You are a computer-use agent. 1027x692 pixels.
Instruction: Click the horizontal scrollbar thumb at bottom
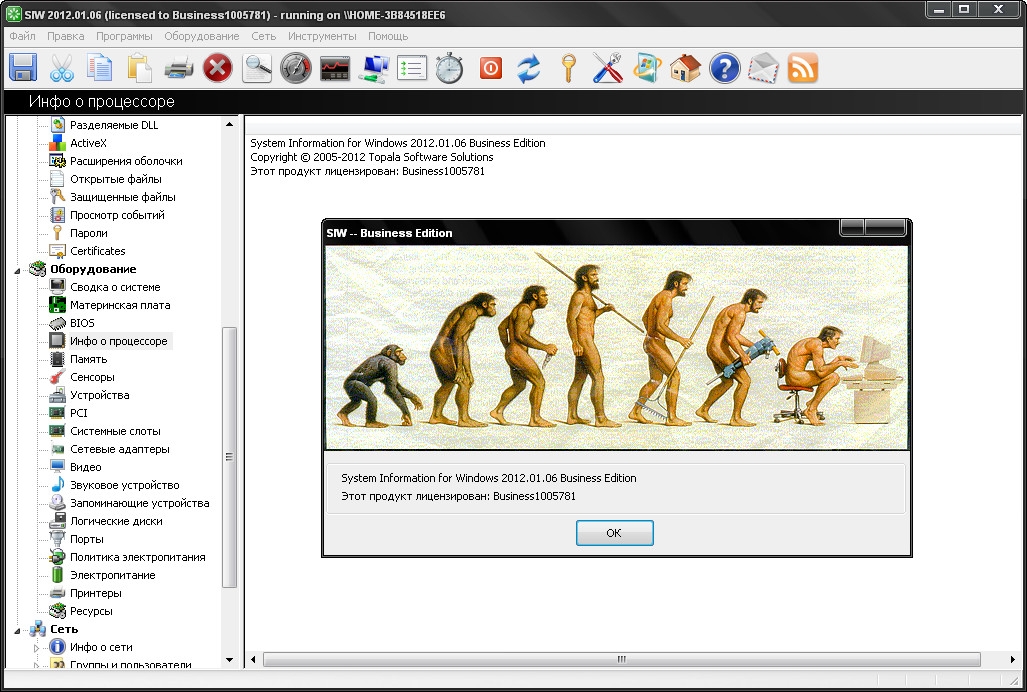pos(620,659)
